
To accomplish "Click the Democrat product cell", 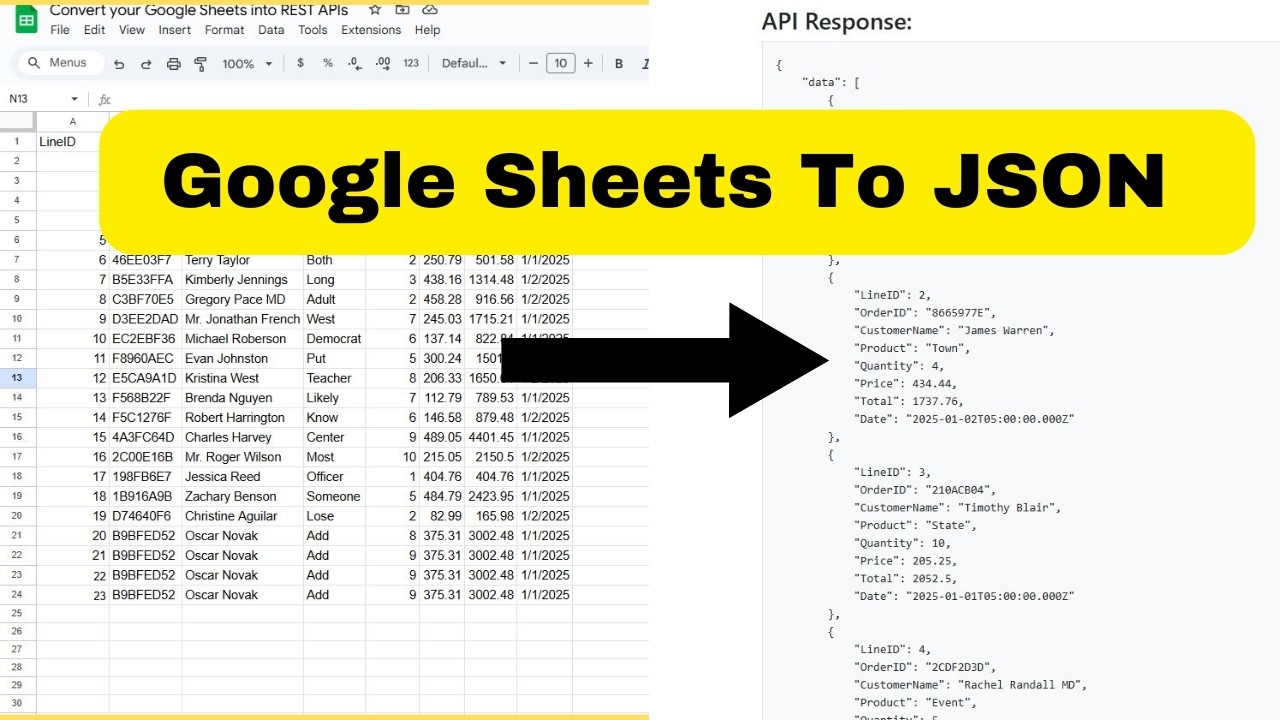I will [x=335, y=339].
